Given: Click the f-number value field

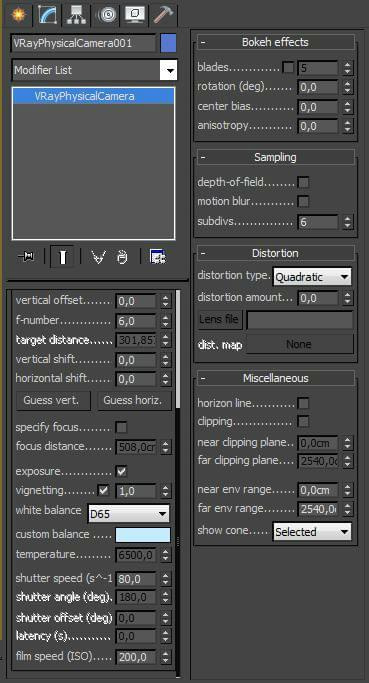Looking at the screenshot, I should pyautogui.click(x=135, y=321).
